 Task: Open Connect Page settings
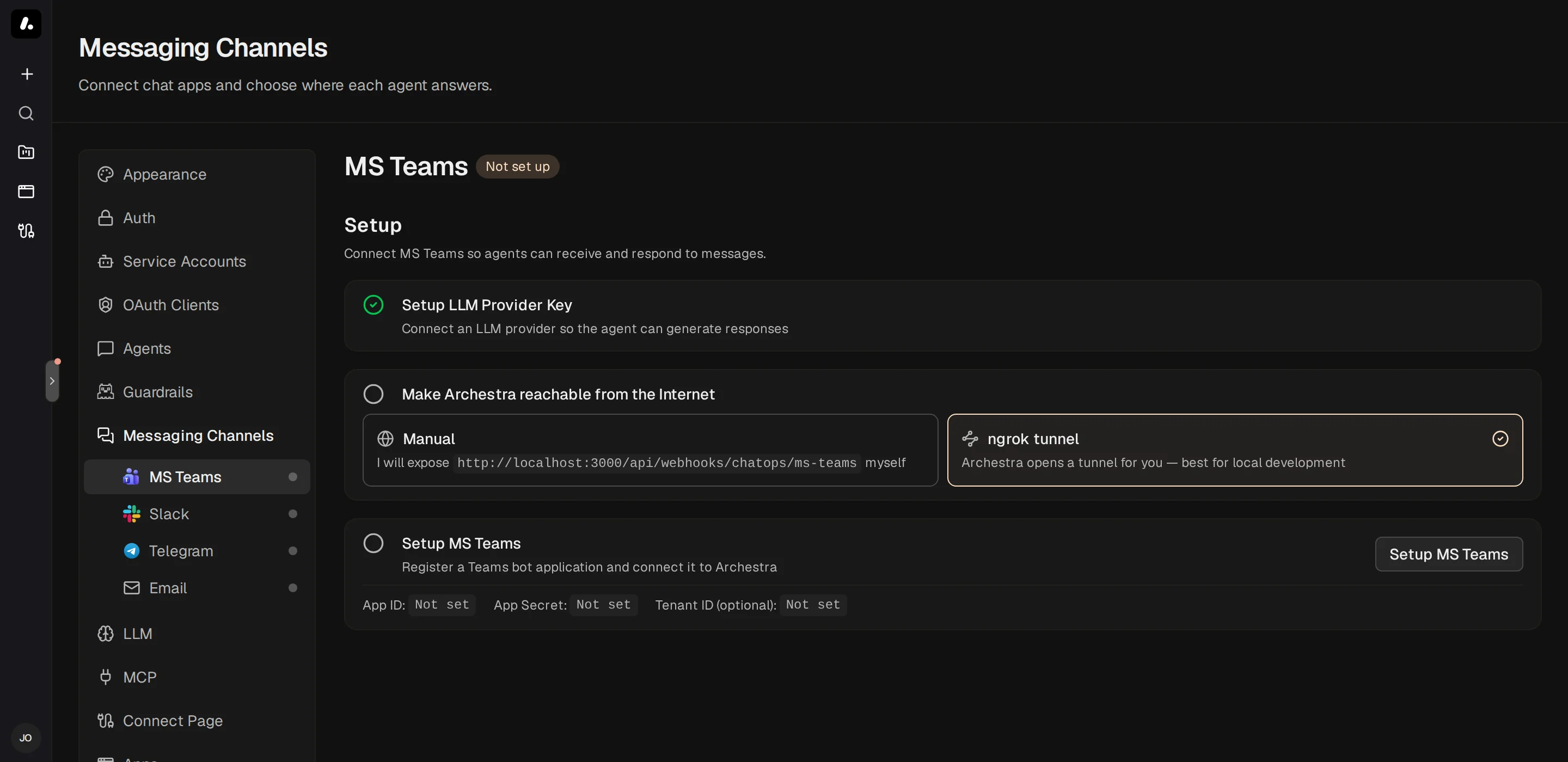pyautogui.click(x=197, y=721)
